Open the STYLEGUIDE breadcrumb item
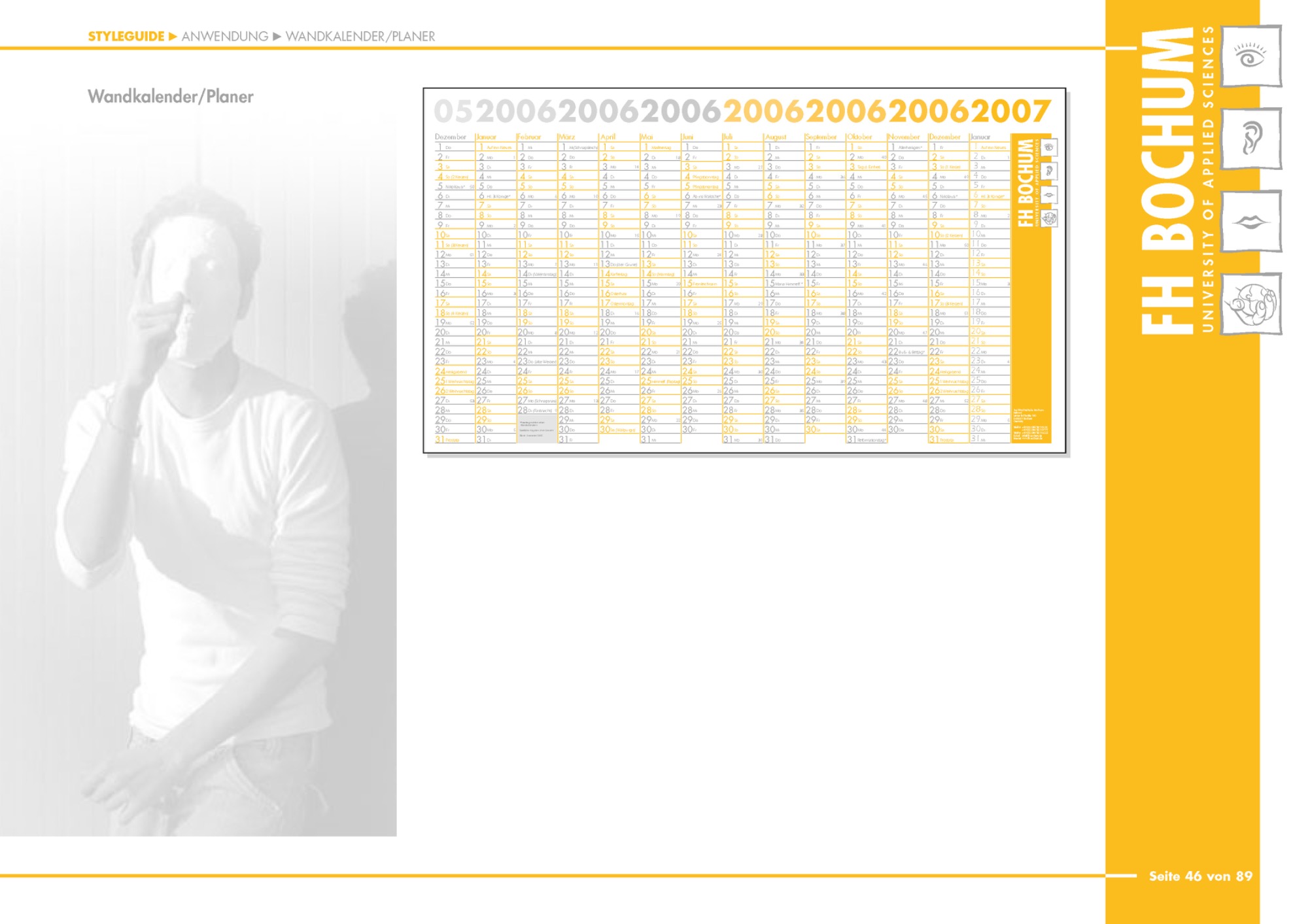This screenshot has width=1308, height=924. [126, 37]
